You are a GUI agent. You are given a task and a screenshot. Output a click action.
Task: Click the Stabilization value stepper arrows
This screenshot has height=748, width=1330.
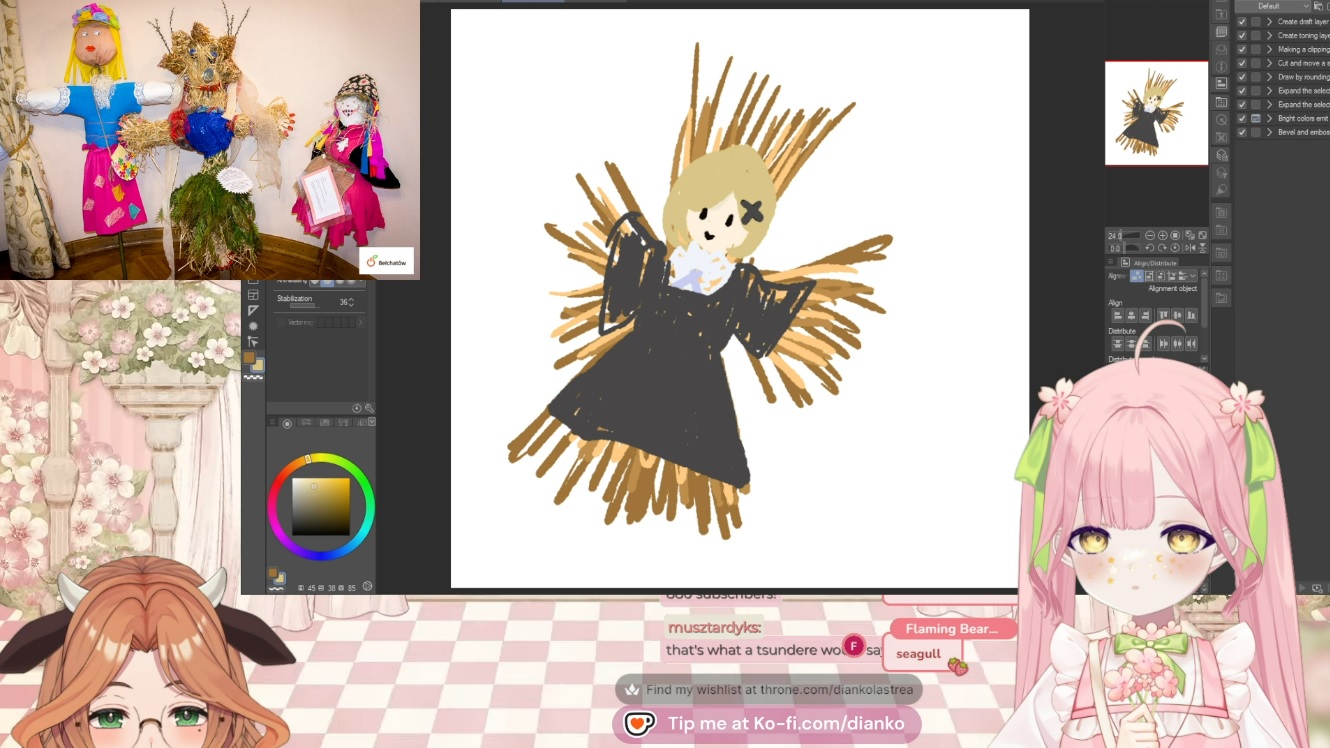tap(350, 302)
